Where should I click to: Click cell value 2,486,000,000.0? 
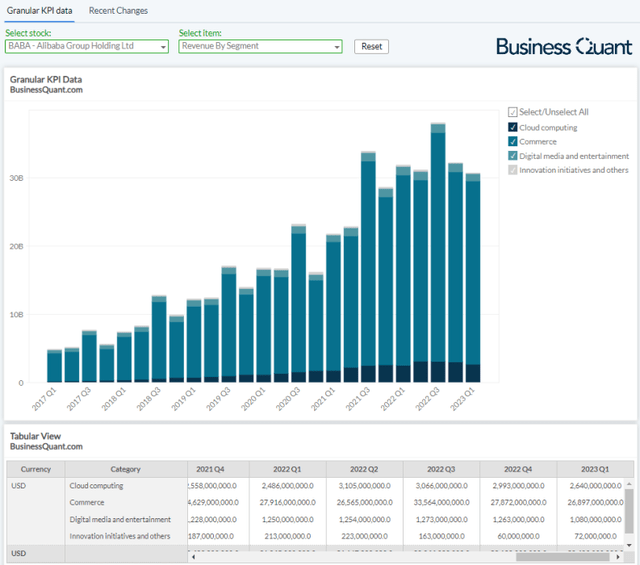pos(288,486)
